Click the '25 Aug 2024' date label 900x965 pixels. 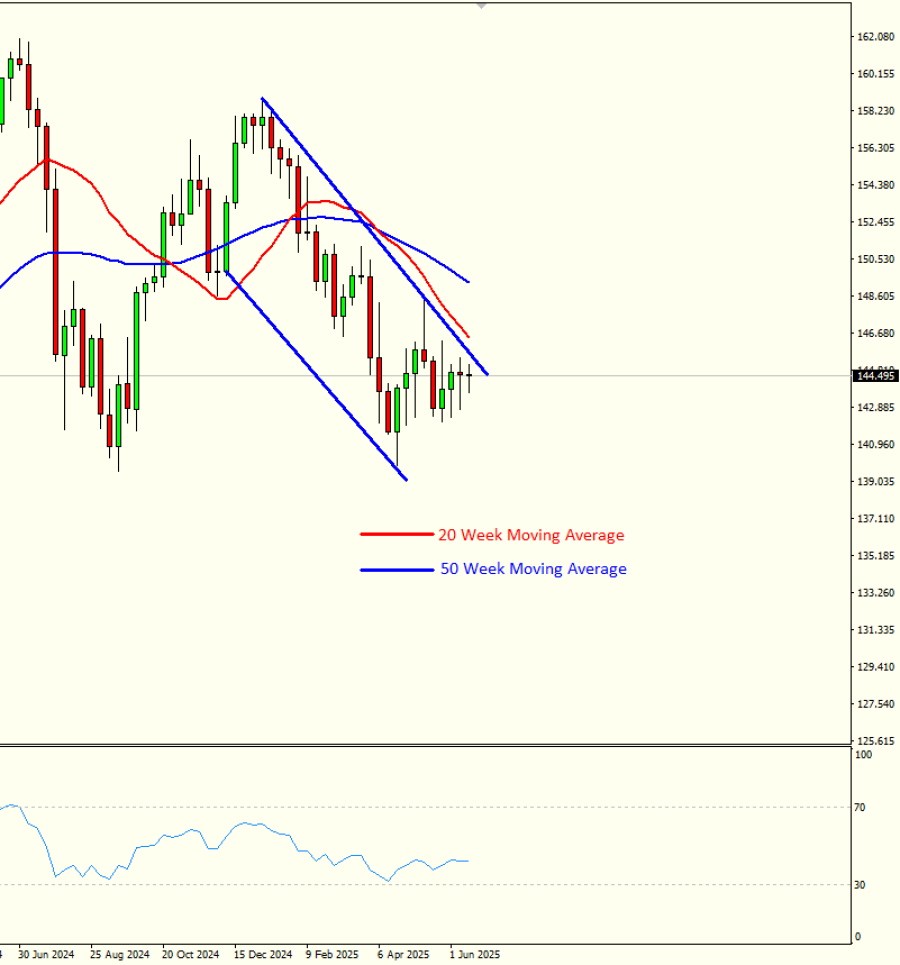click(120, 954)
